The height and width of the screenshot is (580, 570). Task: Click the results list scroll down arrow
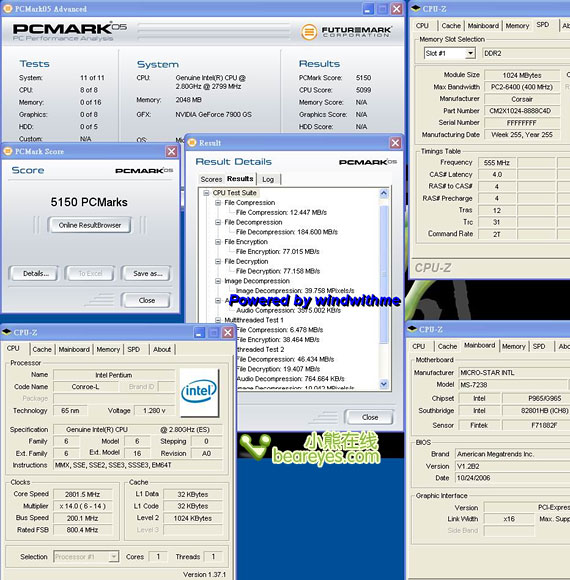(384, 384)
